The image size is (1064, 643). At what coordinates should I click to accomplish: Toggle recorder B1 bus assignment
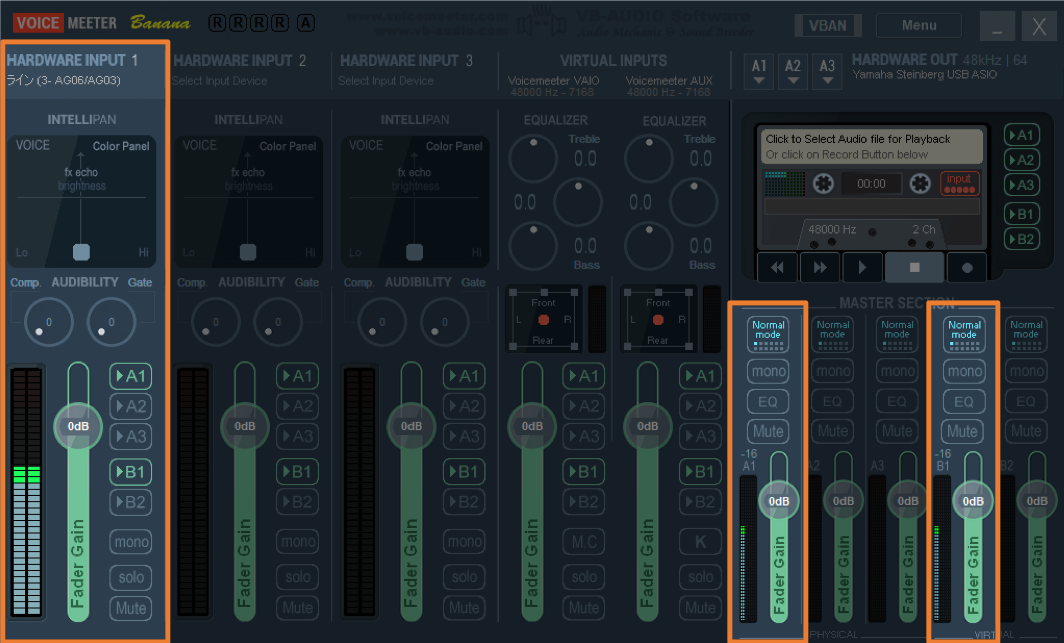(x=1021, y=214)
